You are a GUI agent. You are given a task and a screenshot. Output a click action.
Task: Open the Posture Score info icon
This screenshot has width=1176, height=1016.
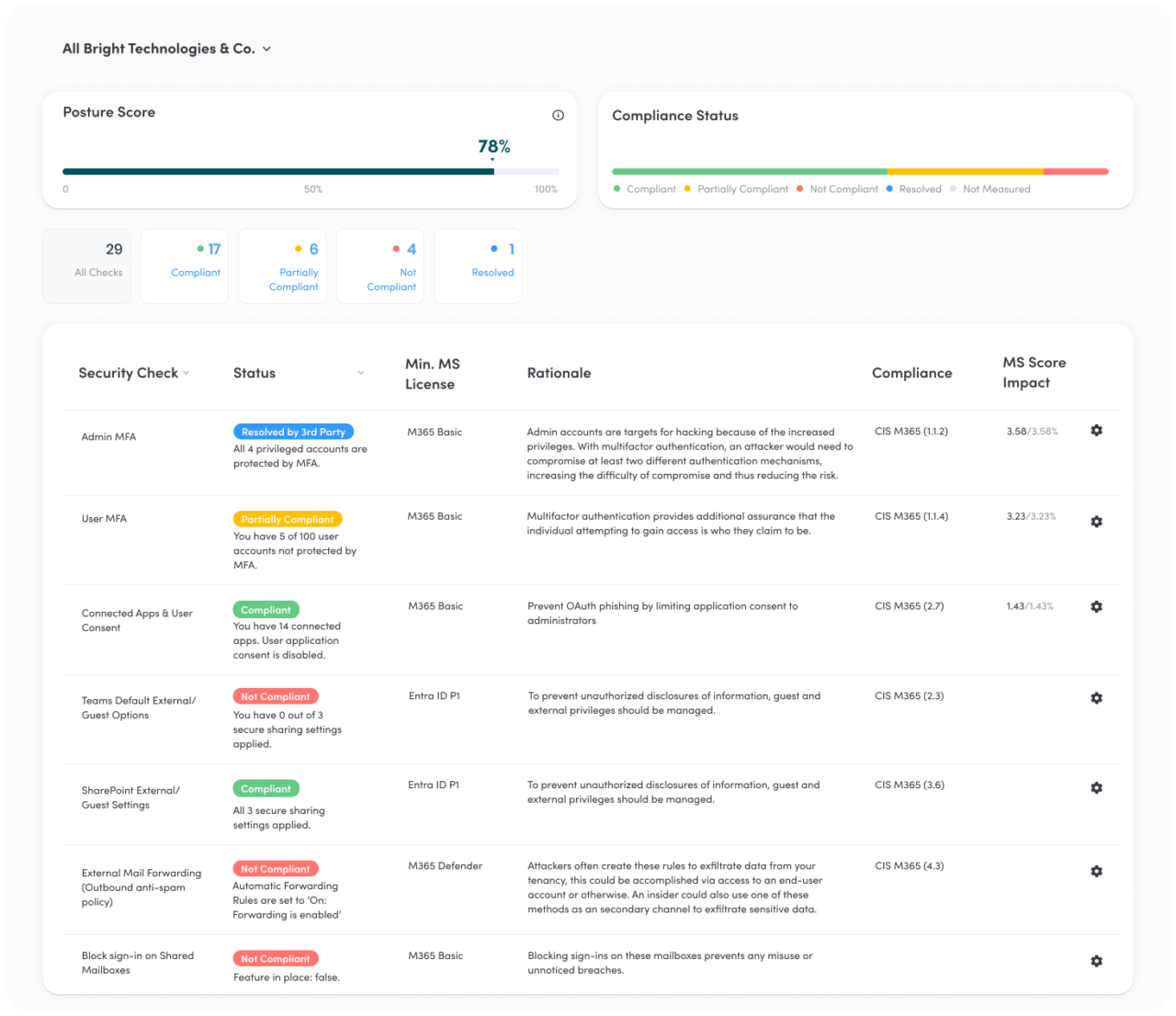[557, 115]
